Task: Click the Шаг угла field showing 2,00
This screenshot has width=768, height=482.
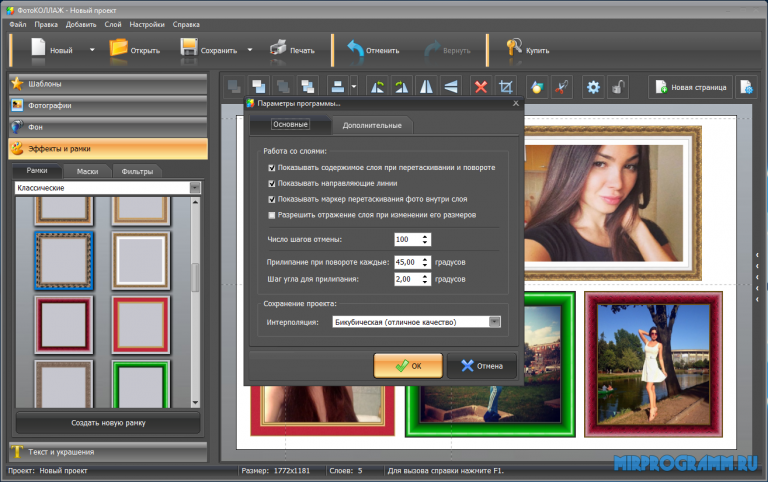Action: pyautogui.click(x=408, y=279)
